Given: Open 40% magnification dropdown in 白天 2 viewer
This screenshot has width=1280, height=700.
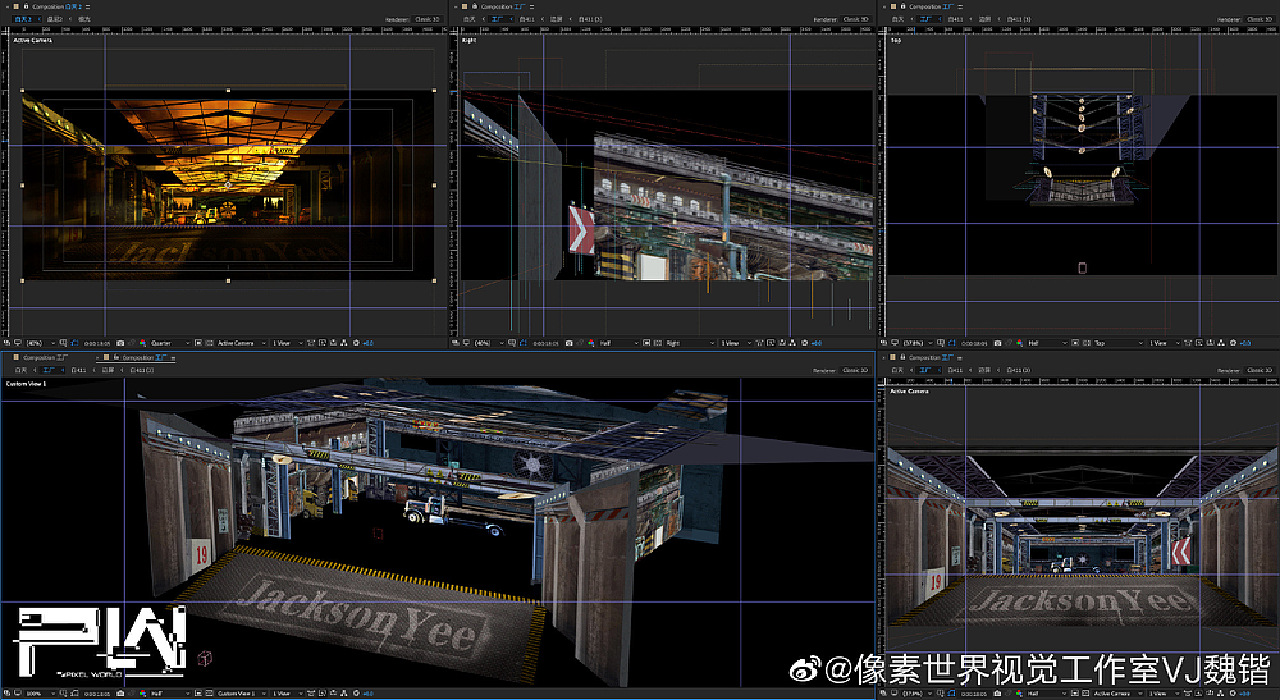Looking at the screenshot, I should coord(41,343).
